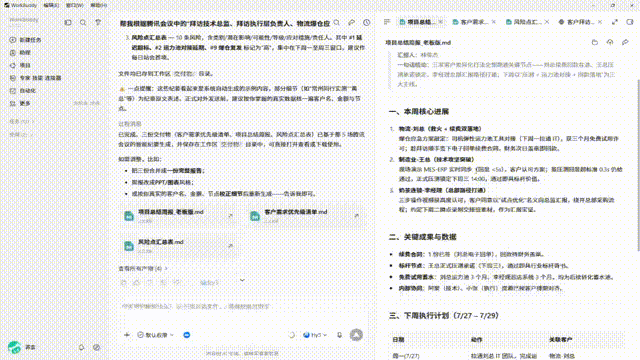Click the 过程消息 label in chat

coord(129,124)
